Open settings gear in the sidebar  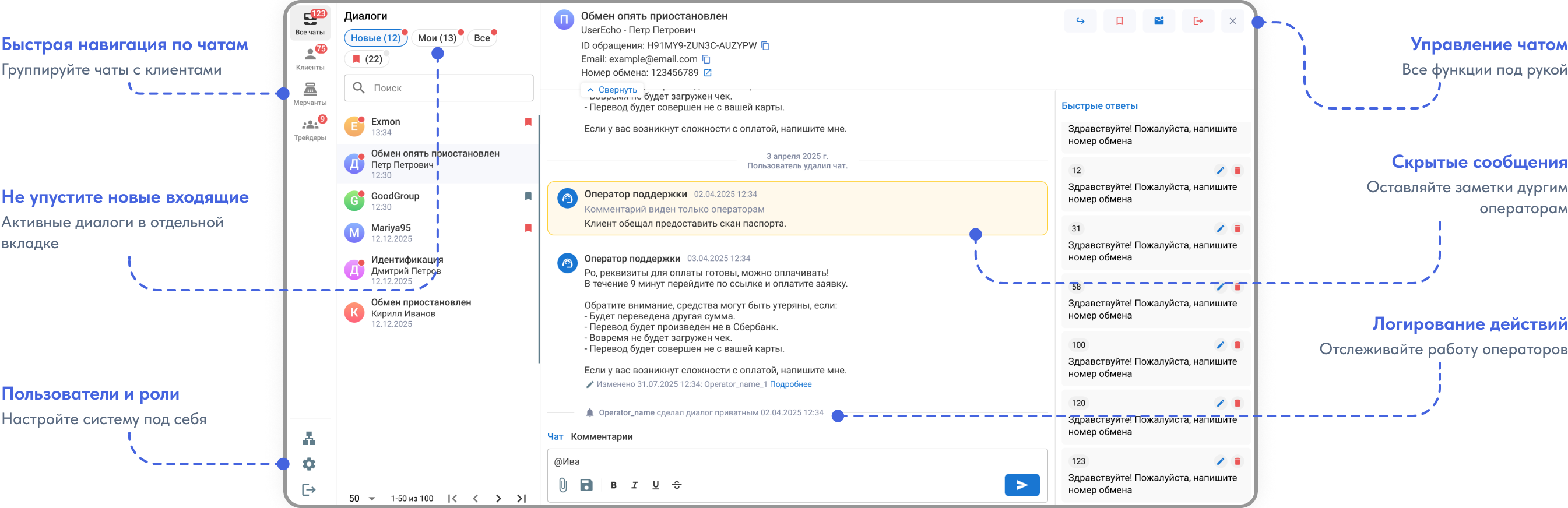coord(309,464)
